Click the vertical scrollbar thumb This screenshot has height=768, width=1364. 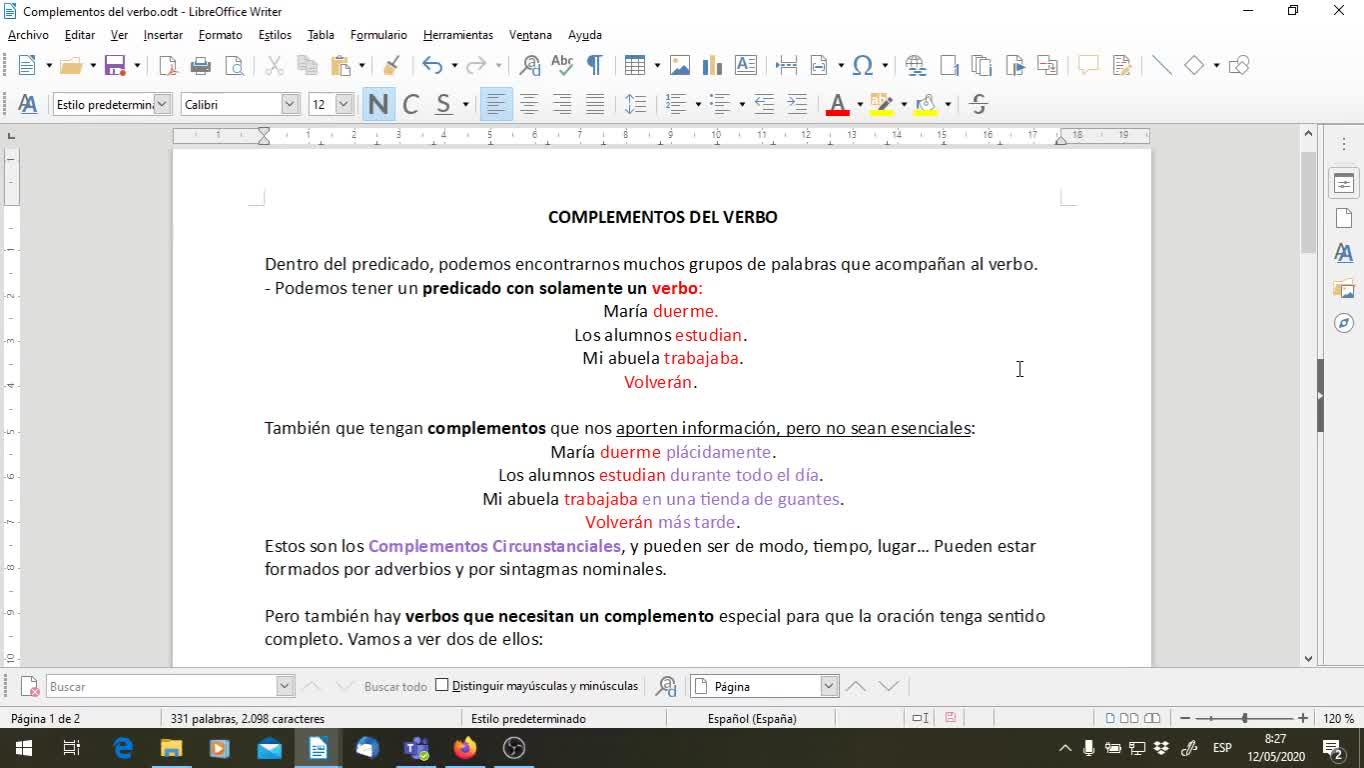coord(1309,203)
